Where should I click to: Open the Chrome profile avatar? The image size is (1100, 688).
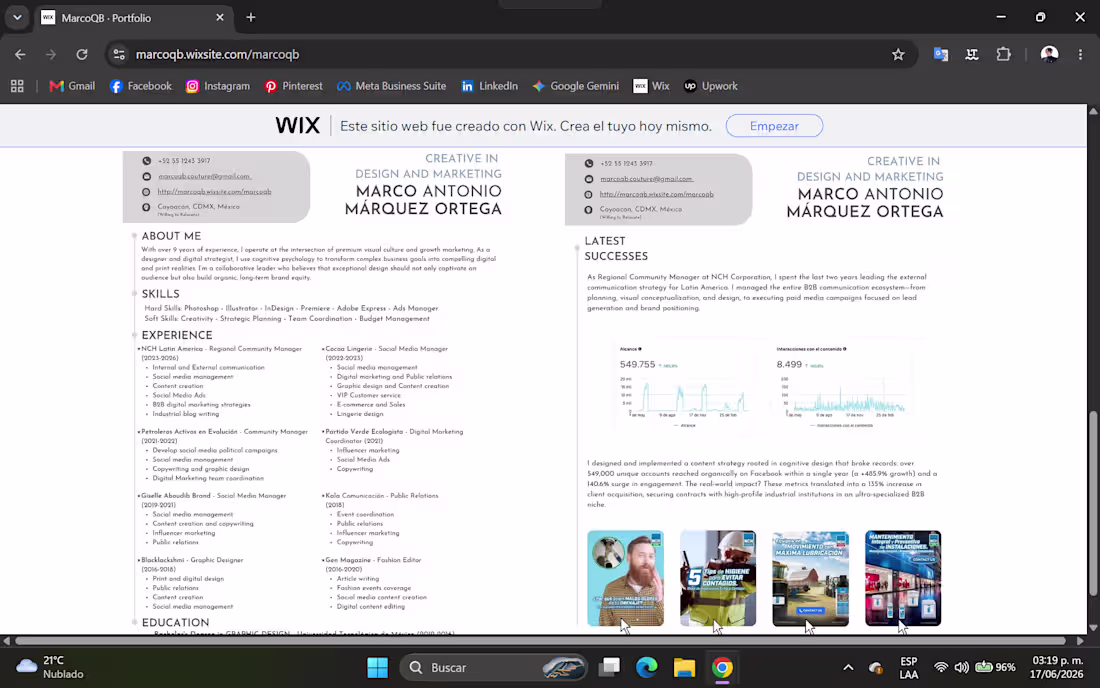coord(1049,54)
